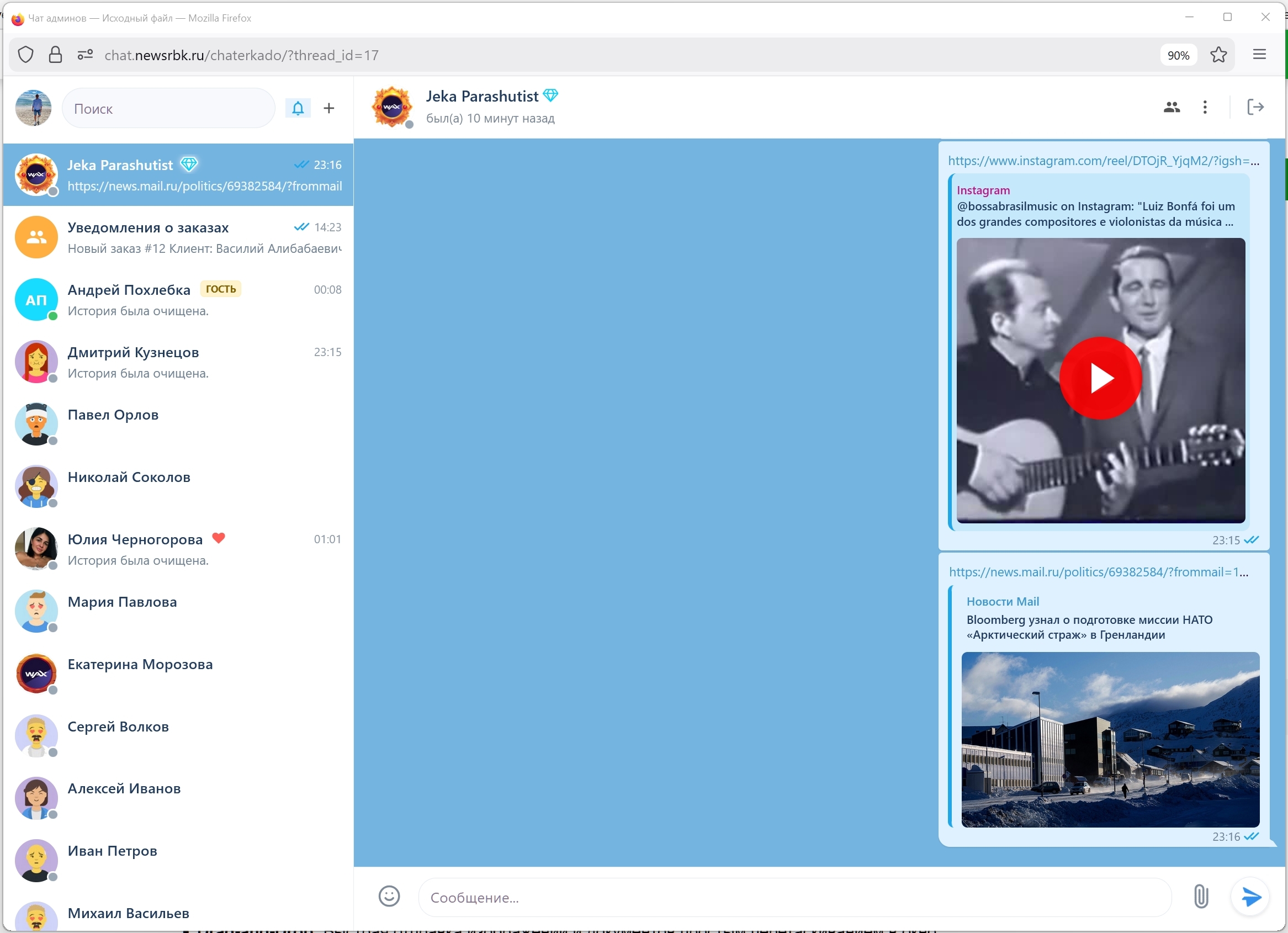Click the heart beside Юлия Черногорова
The height and width of the screenshot is (933, 1288).
click(x=219, y=538)
